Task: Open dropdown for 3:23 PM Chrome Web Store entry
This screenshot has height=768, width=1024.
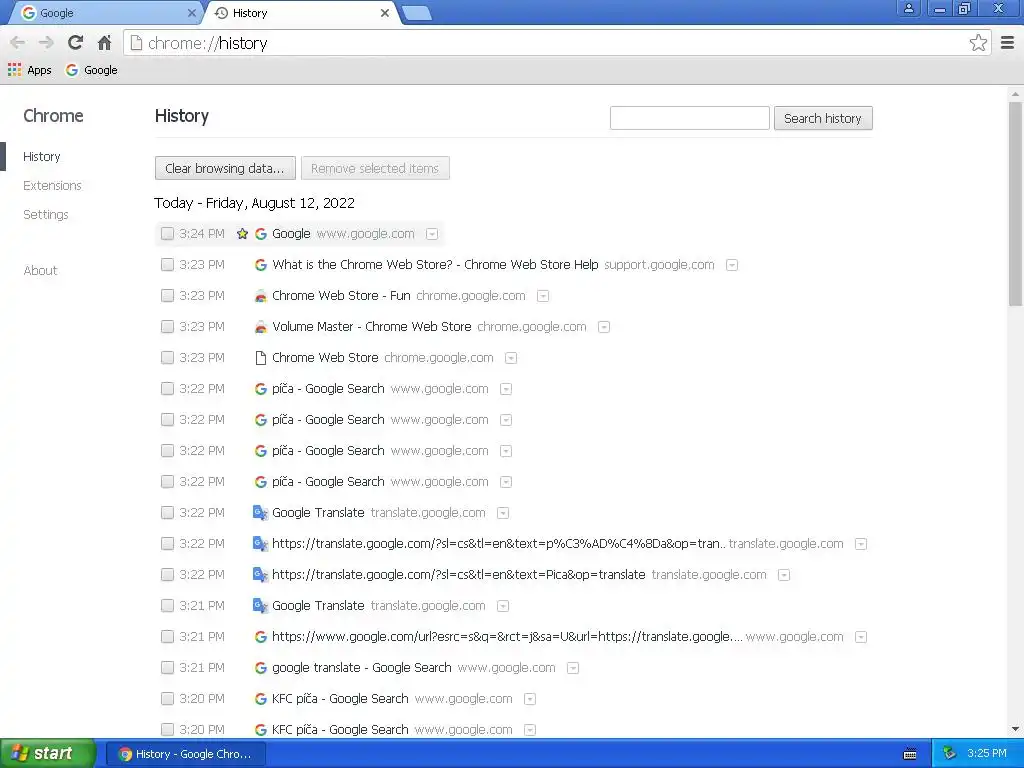Action: click(x=511, y=358)
